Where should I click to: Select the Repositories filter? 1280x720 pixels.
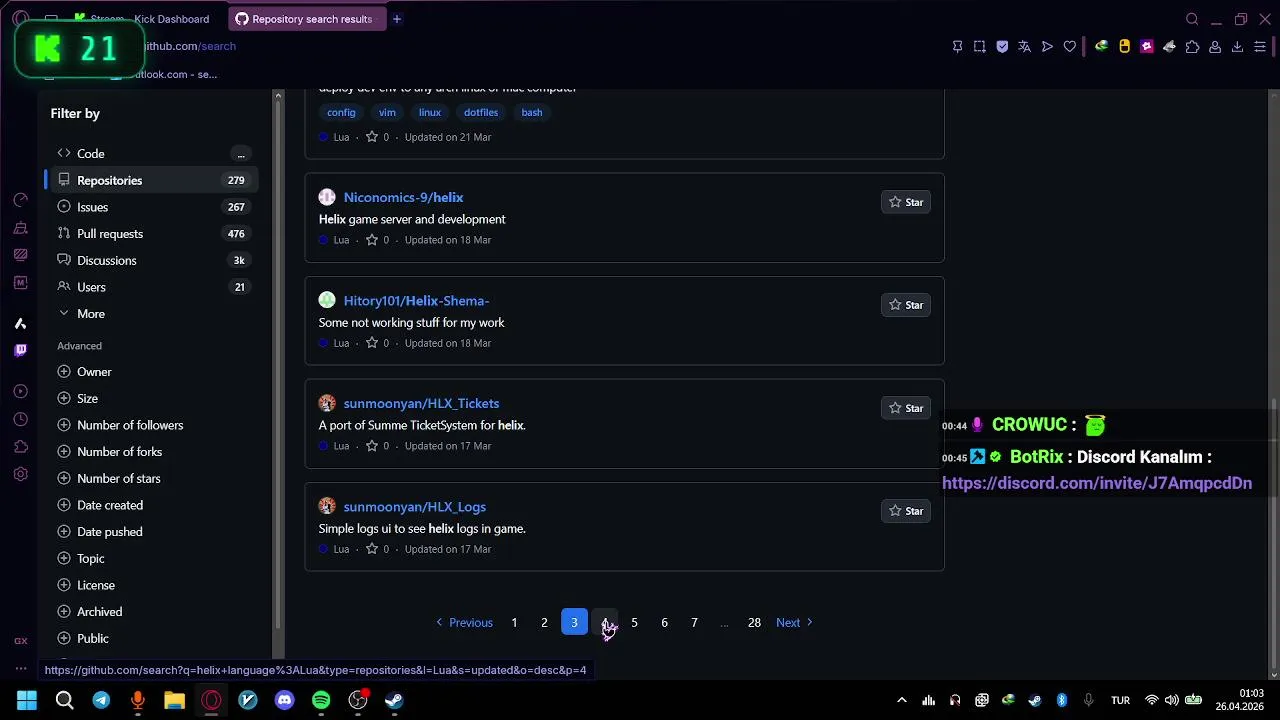coord(152,180)
